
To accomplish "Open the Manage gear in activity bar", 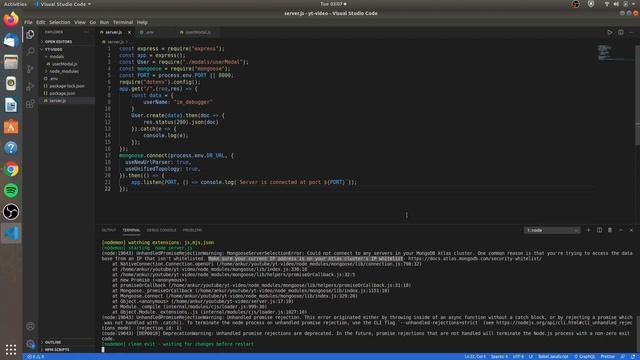I will coord(30,344).
